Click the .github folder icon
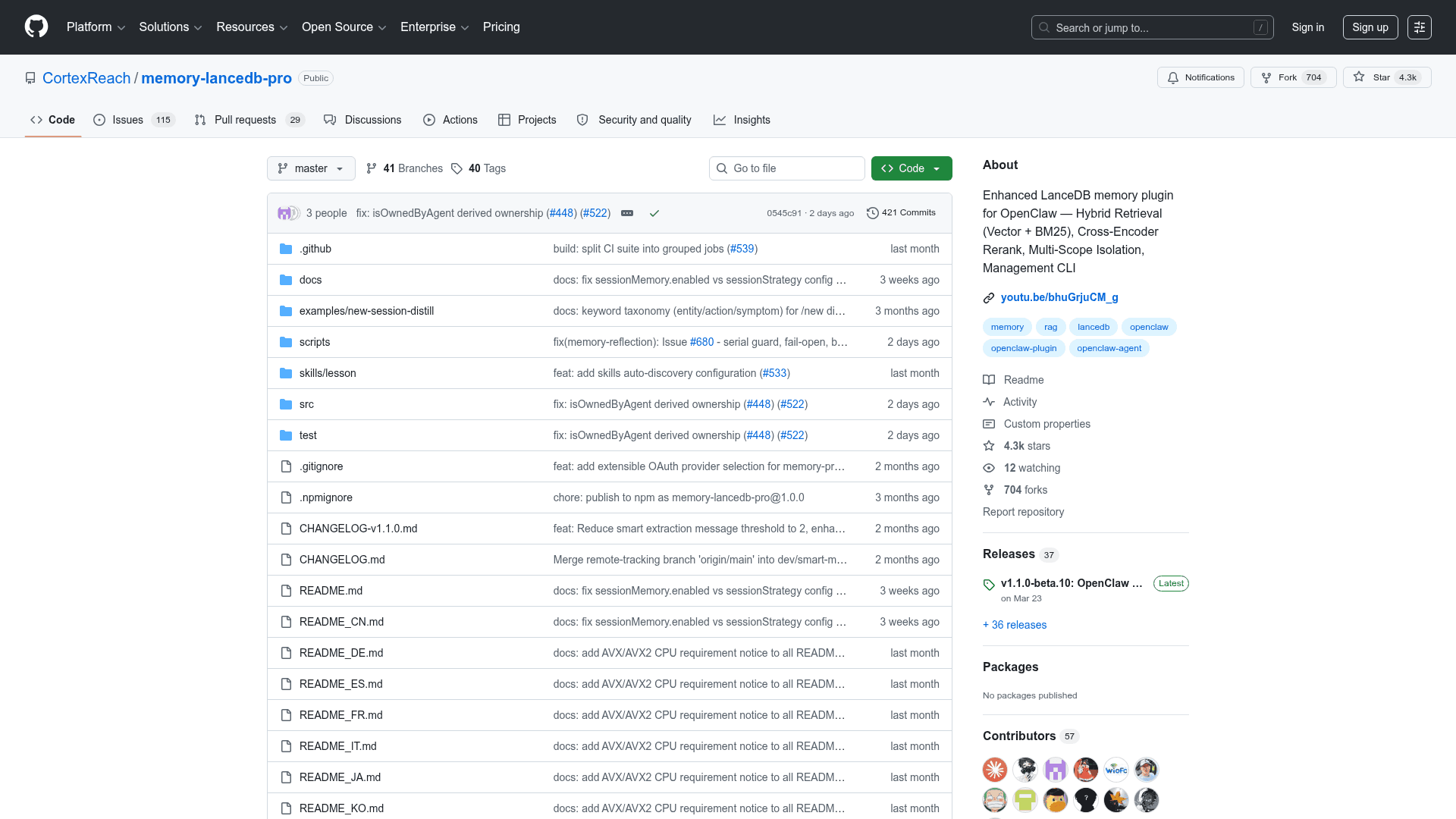 (286, 249)
